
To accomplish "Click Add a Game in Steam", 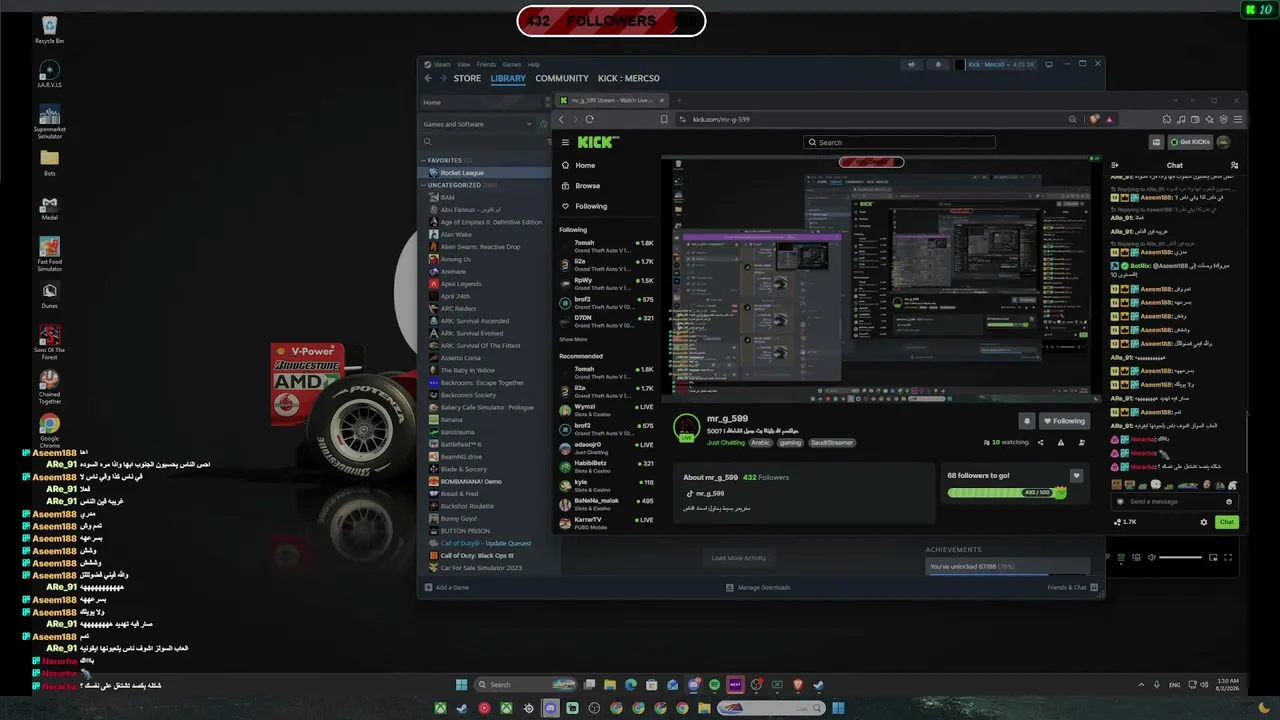I will point(447,588).
